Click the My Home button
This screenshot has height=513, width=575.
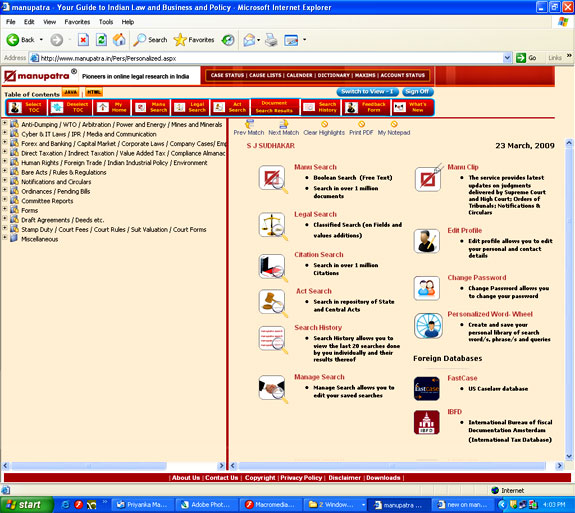pyautogui.click(x=111, y=107)
